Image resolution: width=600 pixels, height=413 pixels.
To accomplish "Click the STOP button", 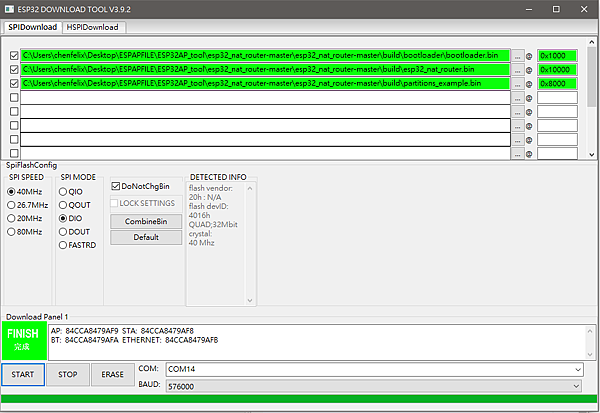I will [x=68, y=374].
